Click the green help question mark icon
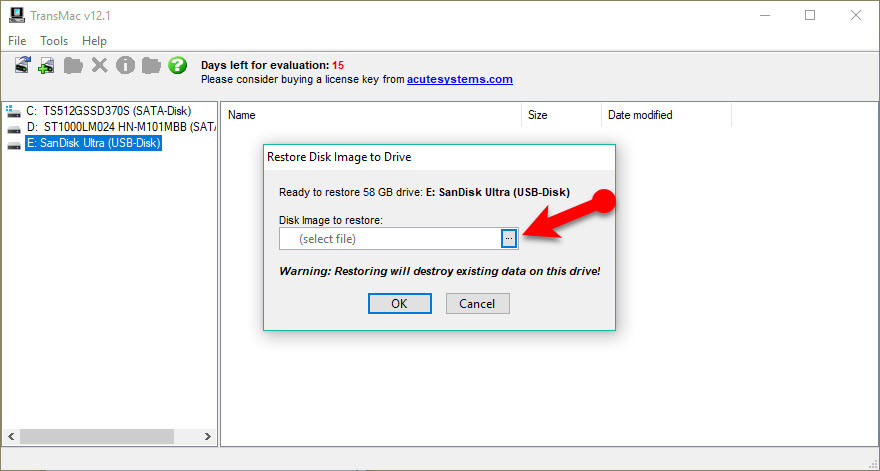Image resolution: width=880 pixels, height=471 pixels. point(177,65)
